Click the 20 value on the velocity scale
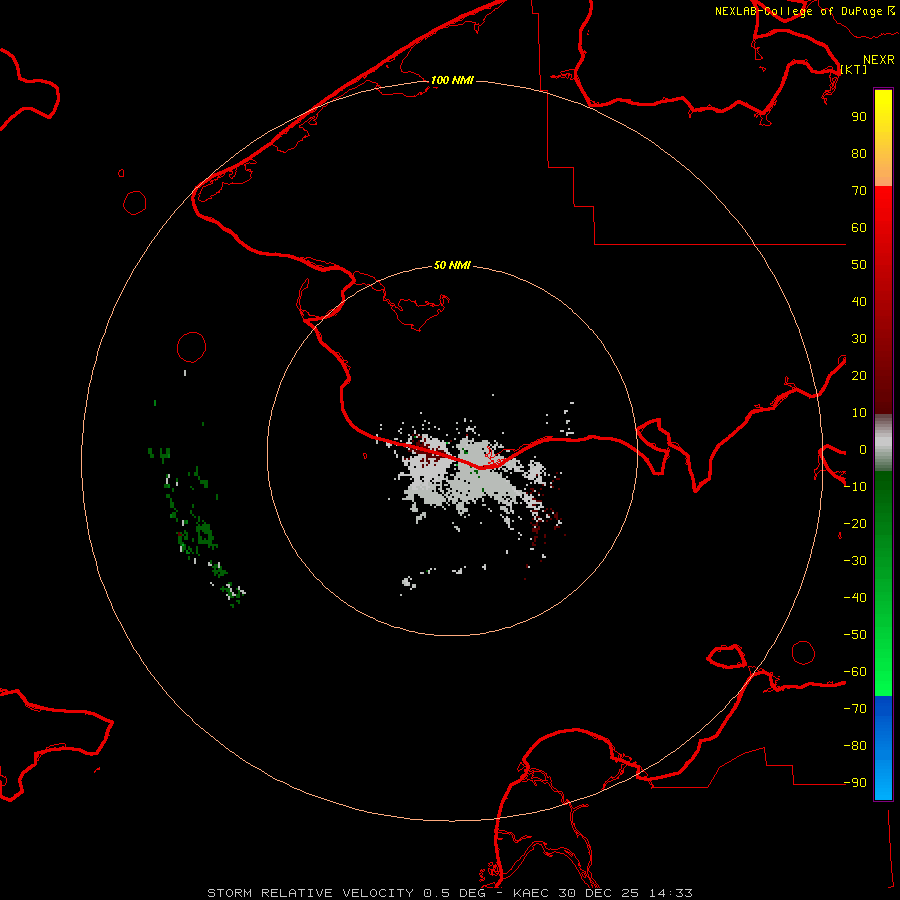Screen dimensions: 900x900 click(x=859, y=375)
